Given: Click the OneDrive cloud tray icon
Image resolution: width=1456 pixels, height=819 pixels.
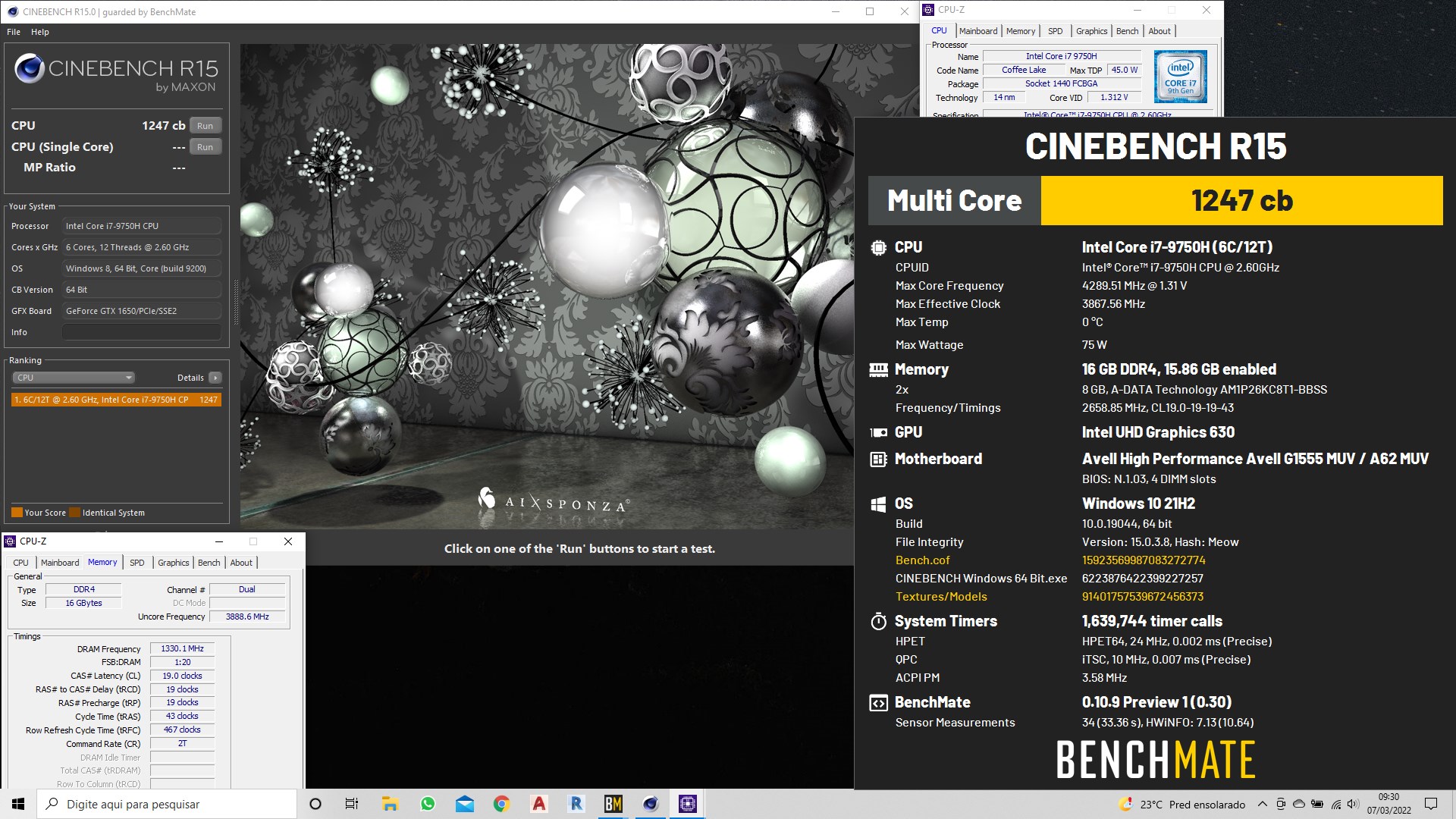Looking at the screenshot, I should [1299, 804].
